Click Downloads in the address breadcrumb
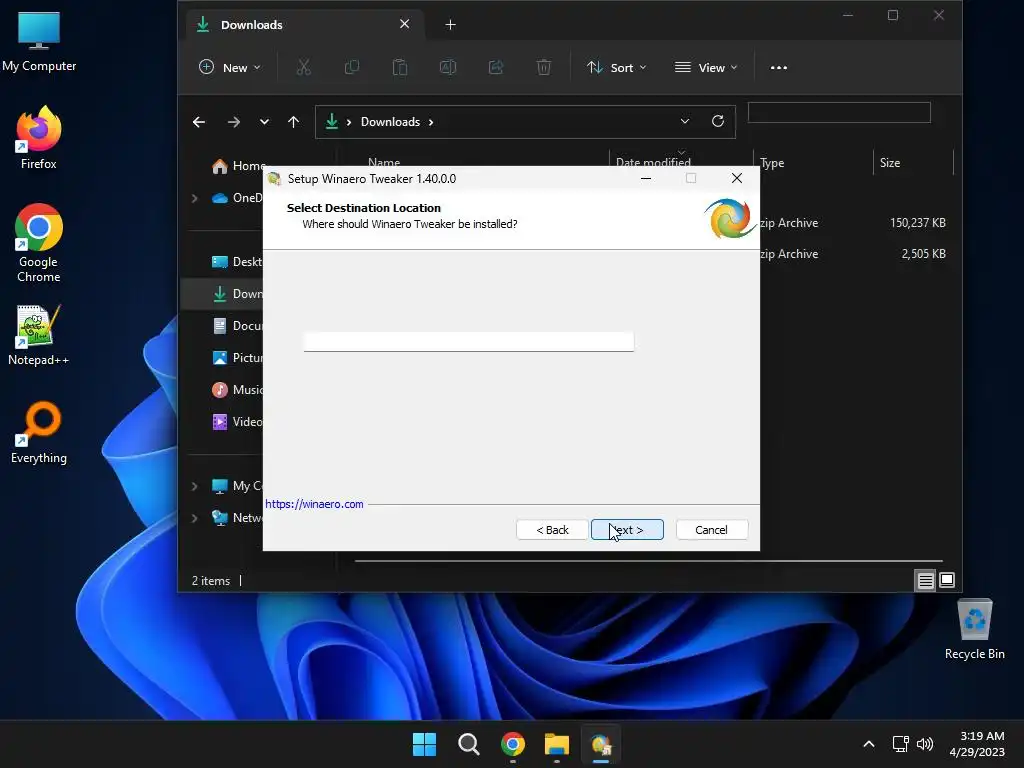 coord(390,122)
